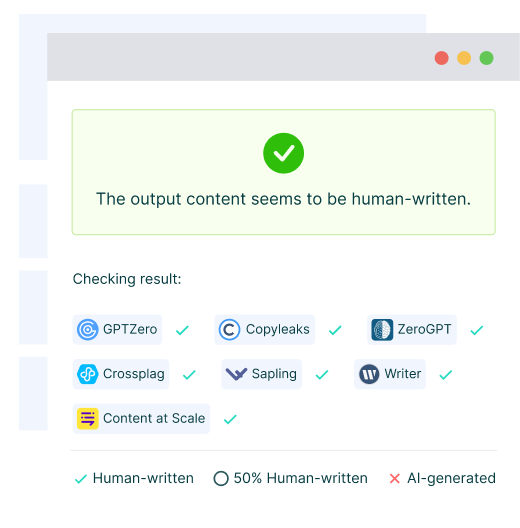Click the checkmark beside Writer
This screenshot has height=528, width=520.
(x=446, y=374)
